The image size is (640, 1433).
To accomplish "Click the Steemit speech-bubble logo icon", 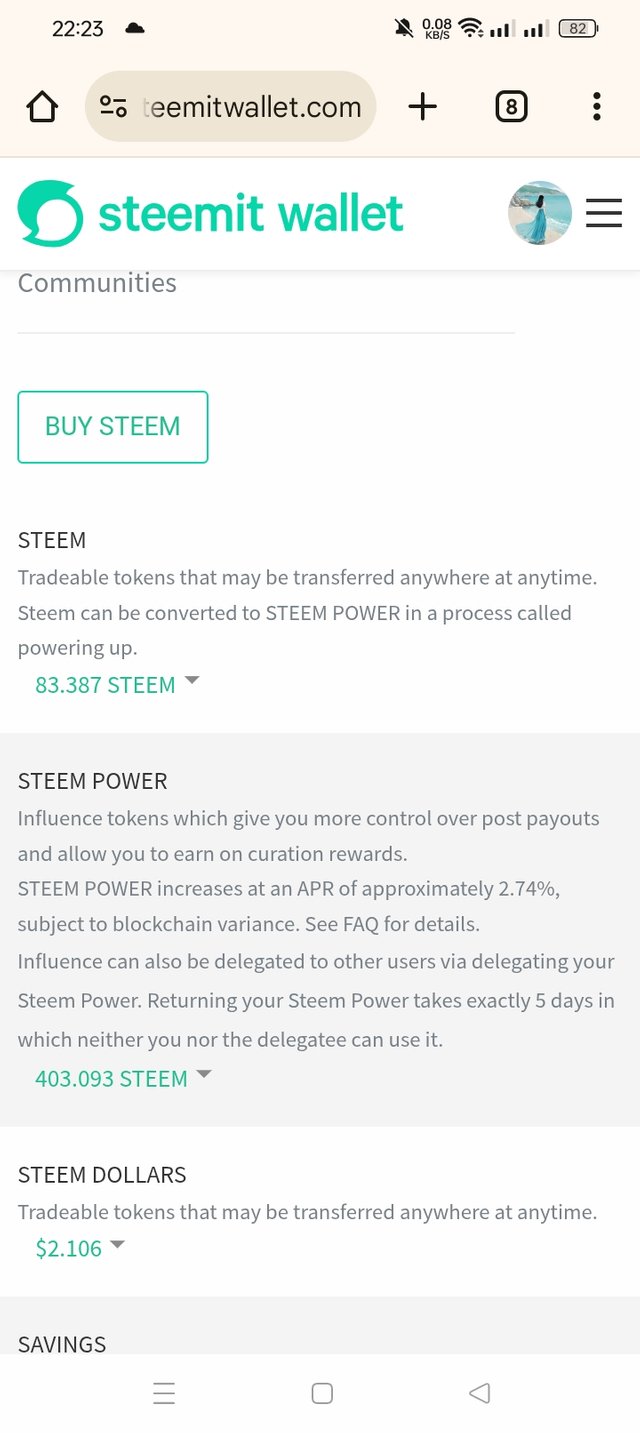I will click(x=50, y=213).
